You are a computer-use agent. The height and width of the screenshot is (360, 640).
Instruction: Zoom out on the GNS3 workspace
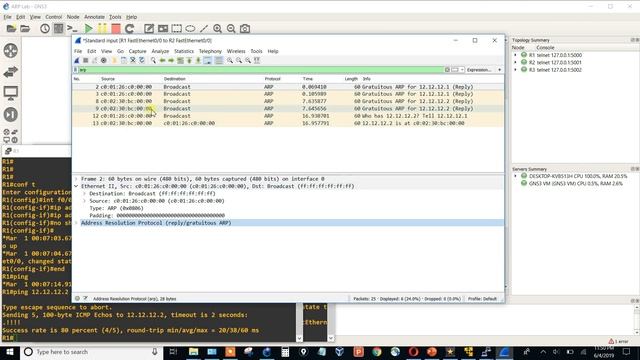click(x=231, y=29)
